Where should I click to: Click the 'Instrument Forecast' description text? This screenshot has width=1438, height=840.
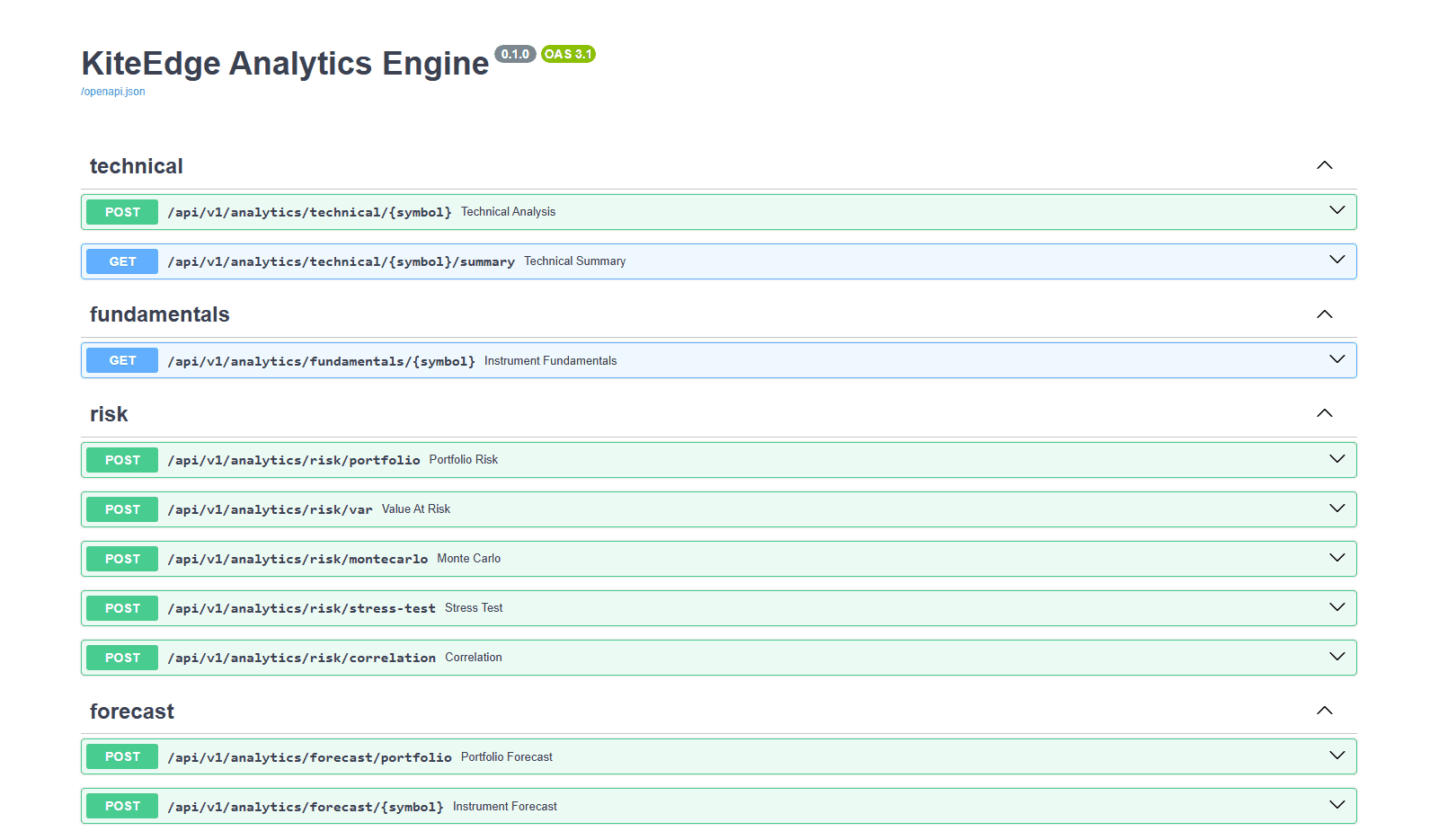click(505, 807)
